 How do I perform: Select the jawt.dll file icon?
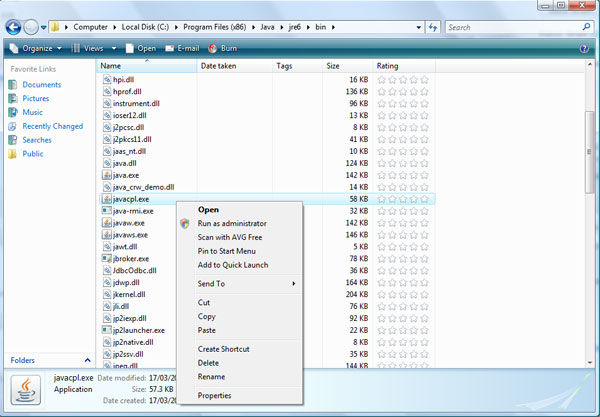click(107, 247)
